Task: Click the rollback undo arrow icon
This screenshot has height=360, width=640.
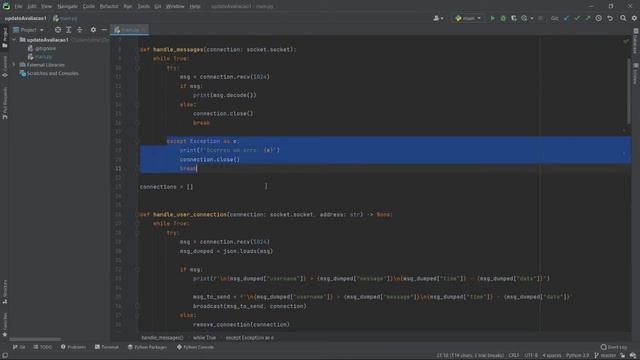Action: coord(610,18)
